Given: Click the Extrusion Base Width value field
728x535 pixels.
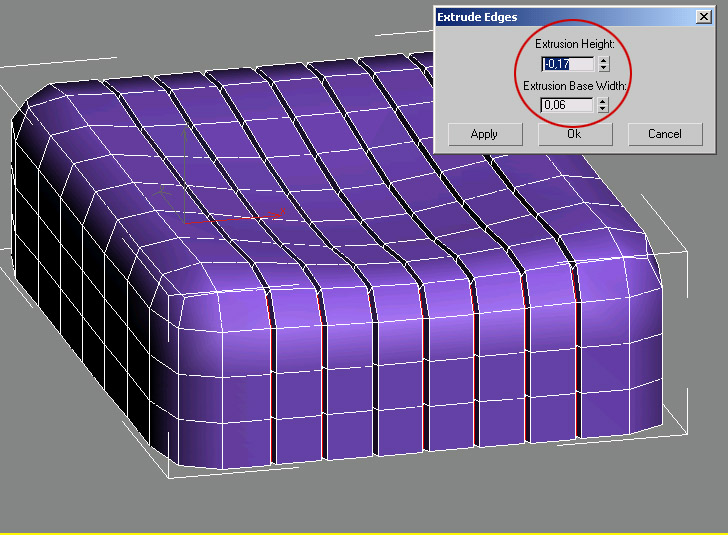Looking at the screenshot, I should (x=567, y=105).
